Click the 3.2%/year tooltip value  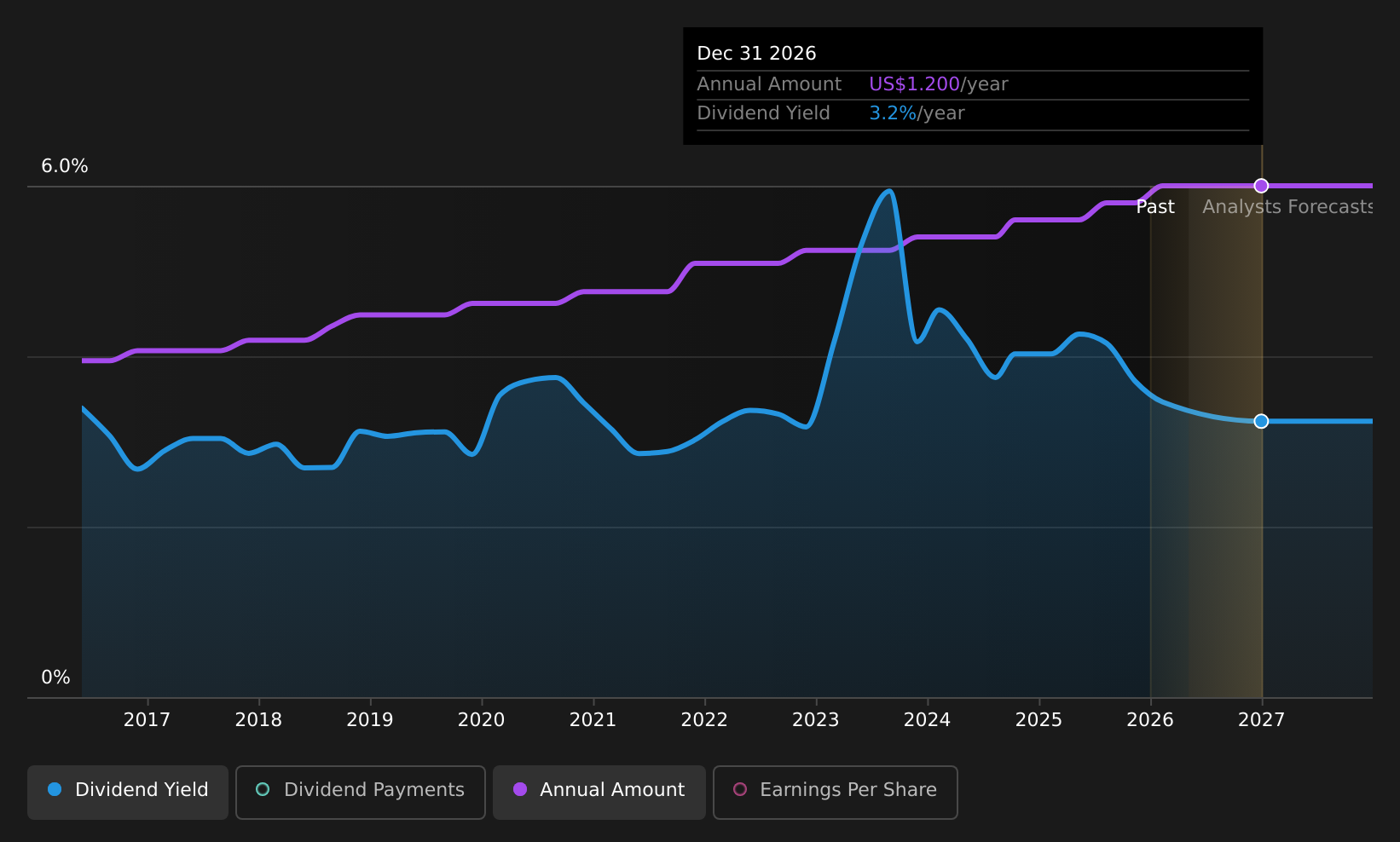[917, 113]
